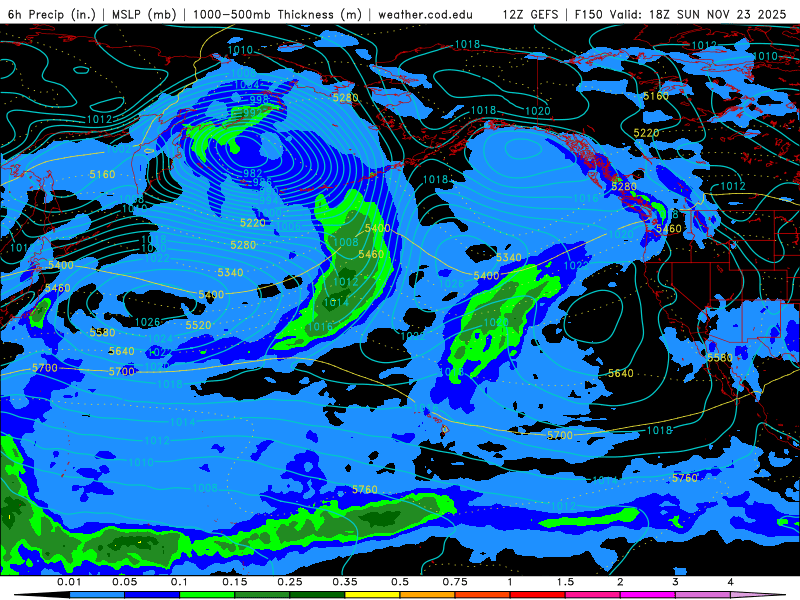800x600 pixels.
Task: Pick the yellow 0.35–0.5 legend swatch
Action: coord(372,595)
